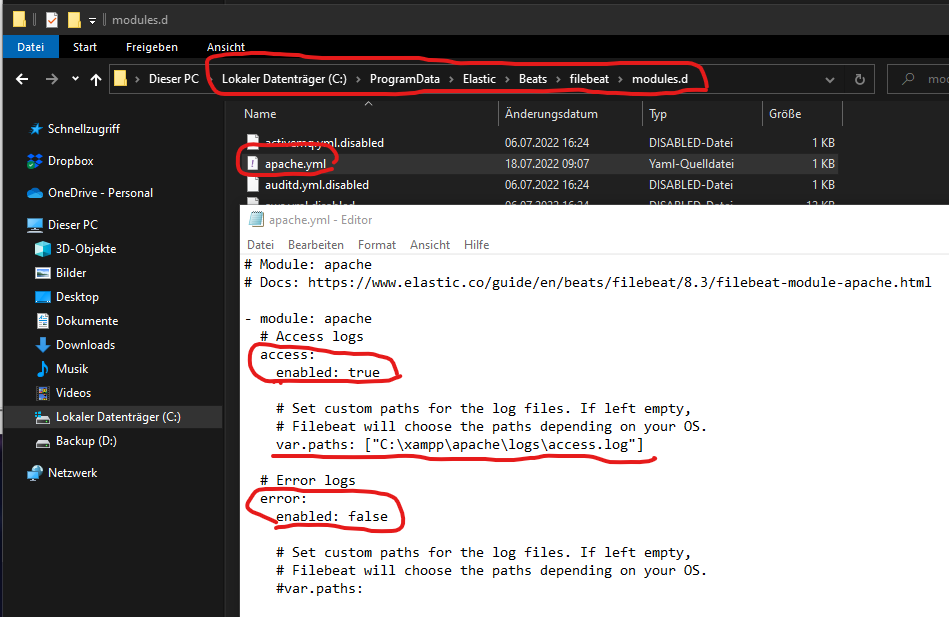Image resolution: width=949 pixels, height=617 pixels.
Task: Click the Refresh button in address bar
Action: [x=859, y=79]
